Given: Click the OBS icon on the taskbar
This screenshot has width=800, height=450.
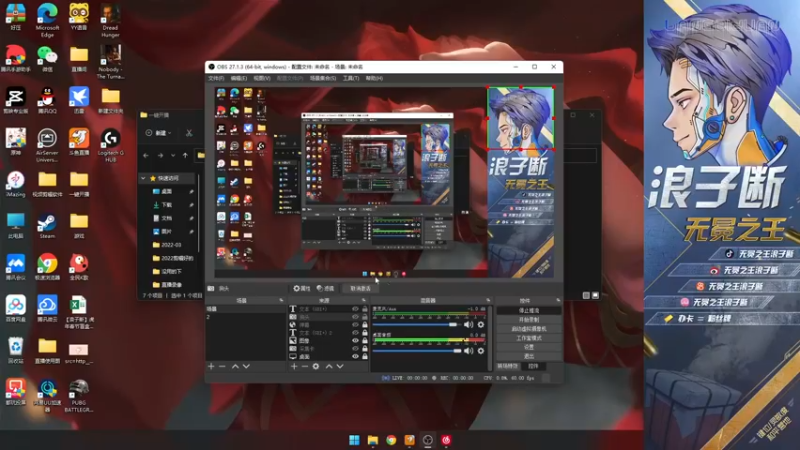Looking at the screenshot, I should pos(428,440).
